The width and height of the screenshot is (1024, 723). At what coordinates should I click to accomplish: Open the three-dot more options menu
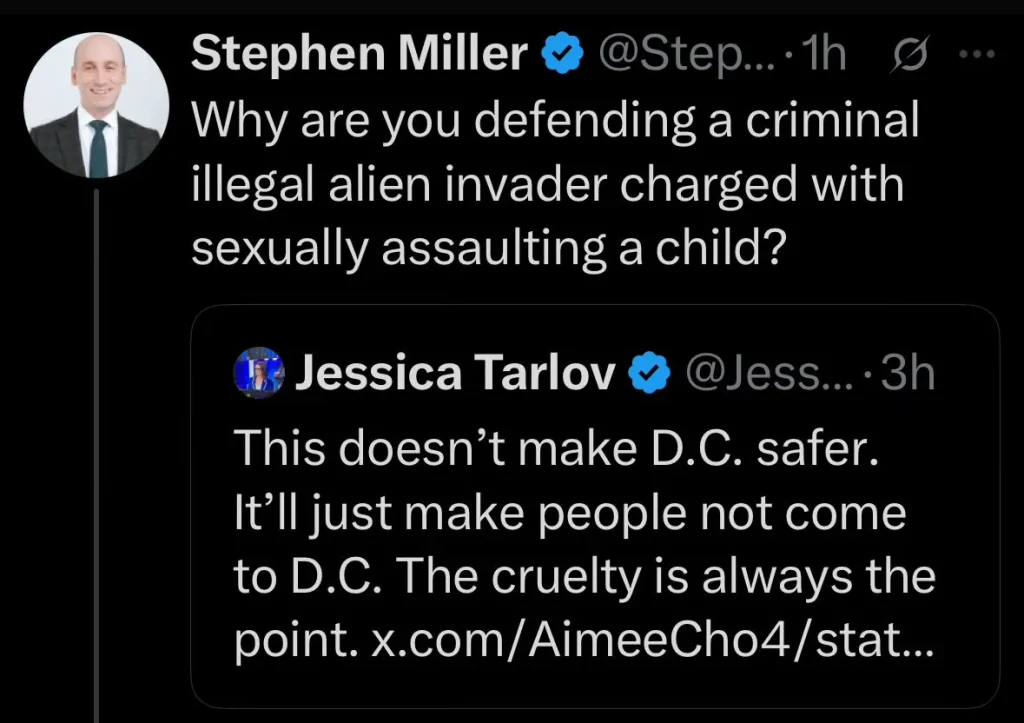click(x=971, y=56)
